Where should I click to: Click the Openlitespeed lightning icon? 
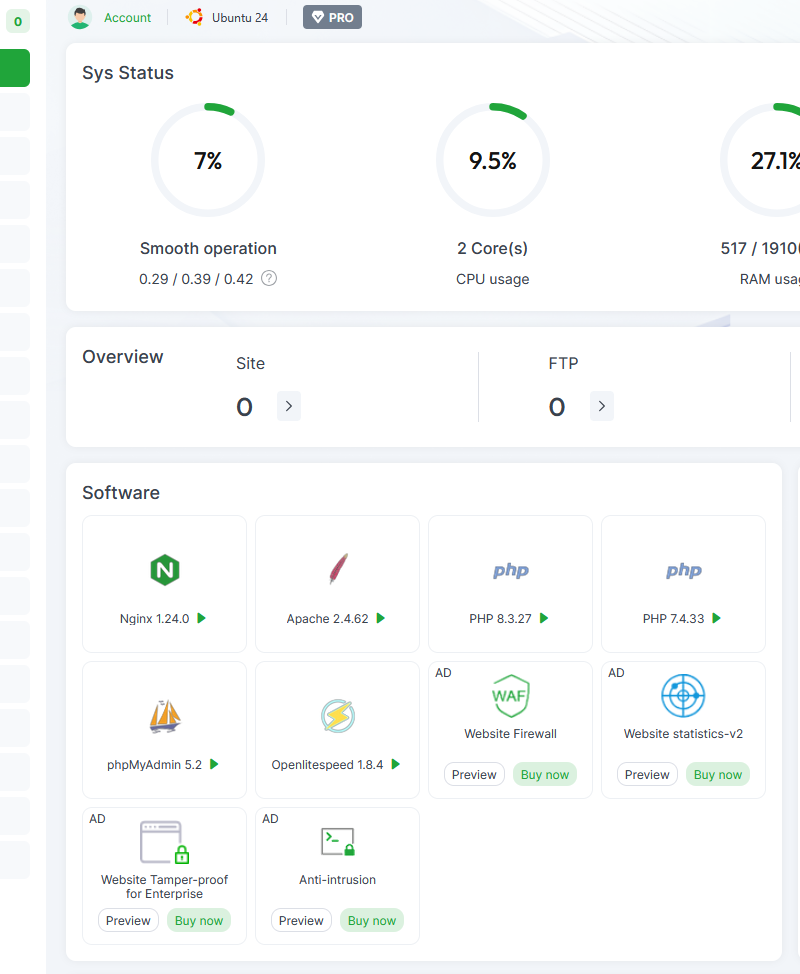(338, 716)
